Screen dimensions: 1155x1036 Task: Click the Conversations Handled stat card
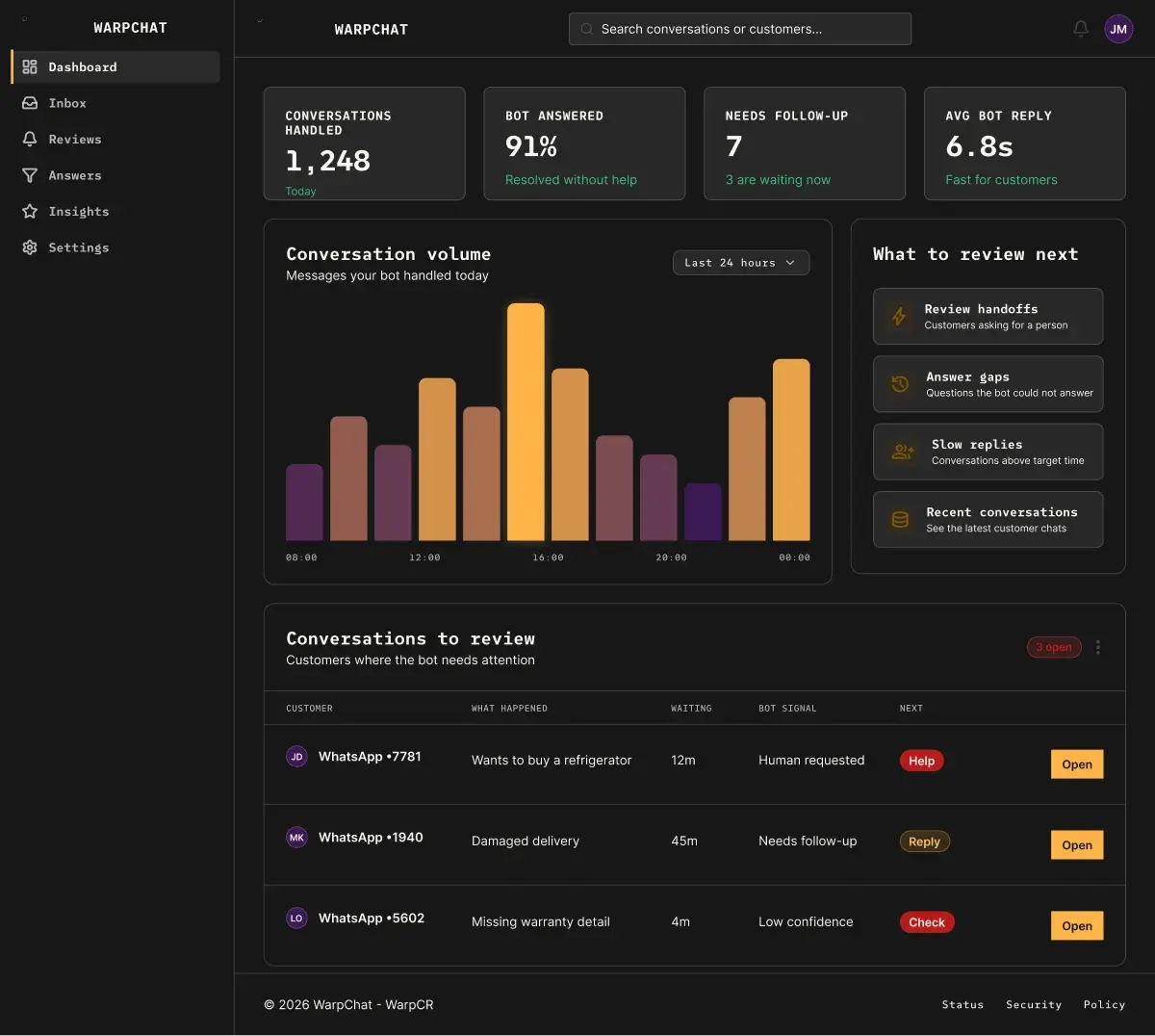click(364, 143)
